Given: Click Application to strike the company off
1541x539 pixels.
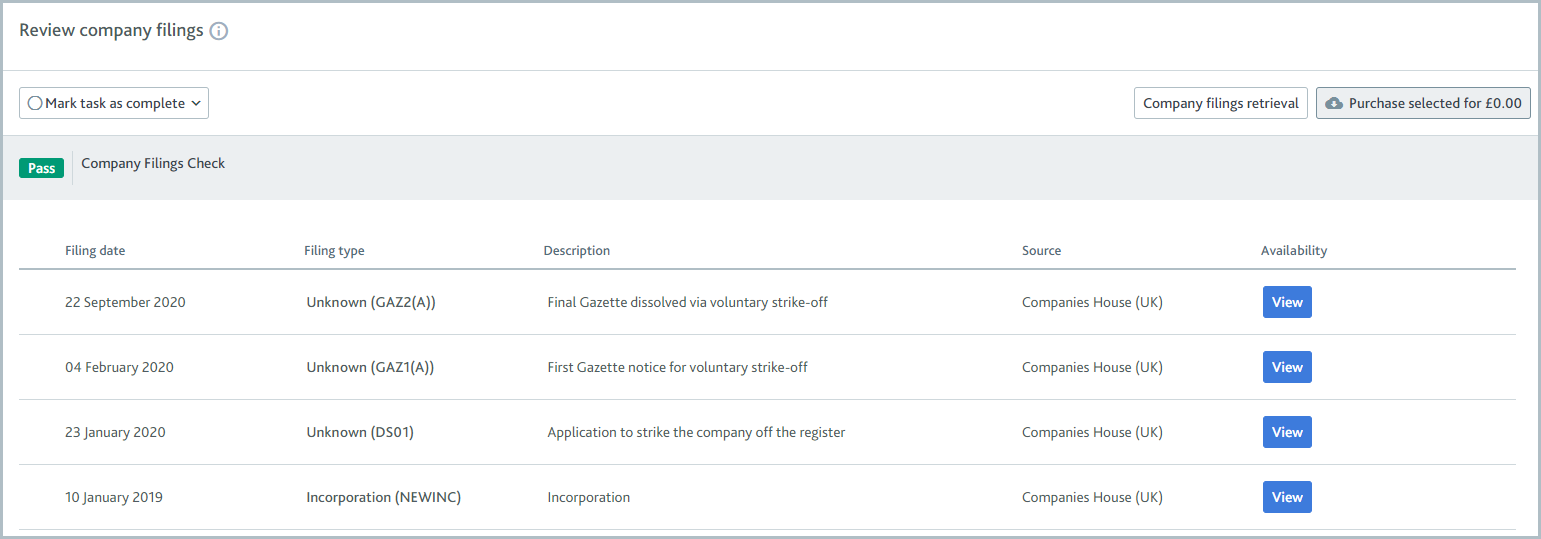Looking at the screenshot, I should pyautogui.click(x=696, y=432).
